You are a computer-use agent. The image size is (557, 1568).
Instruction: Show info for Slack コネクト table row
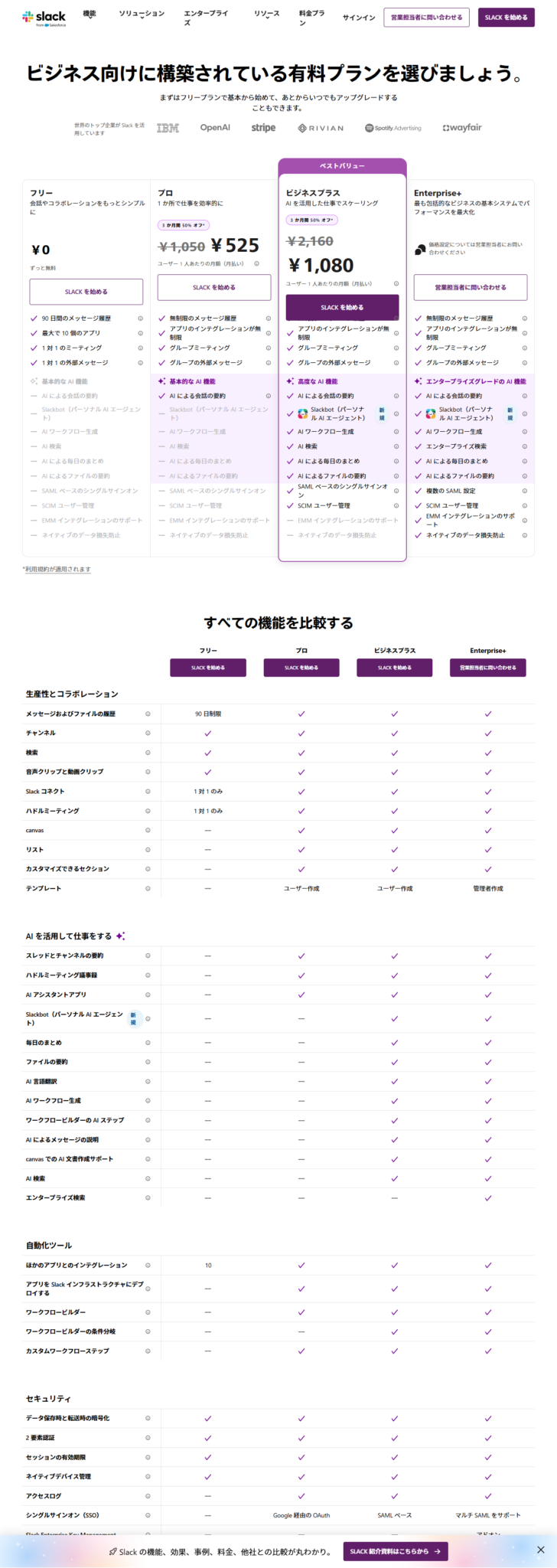coord(148,791)
